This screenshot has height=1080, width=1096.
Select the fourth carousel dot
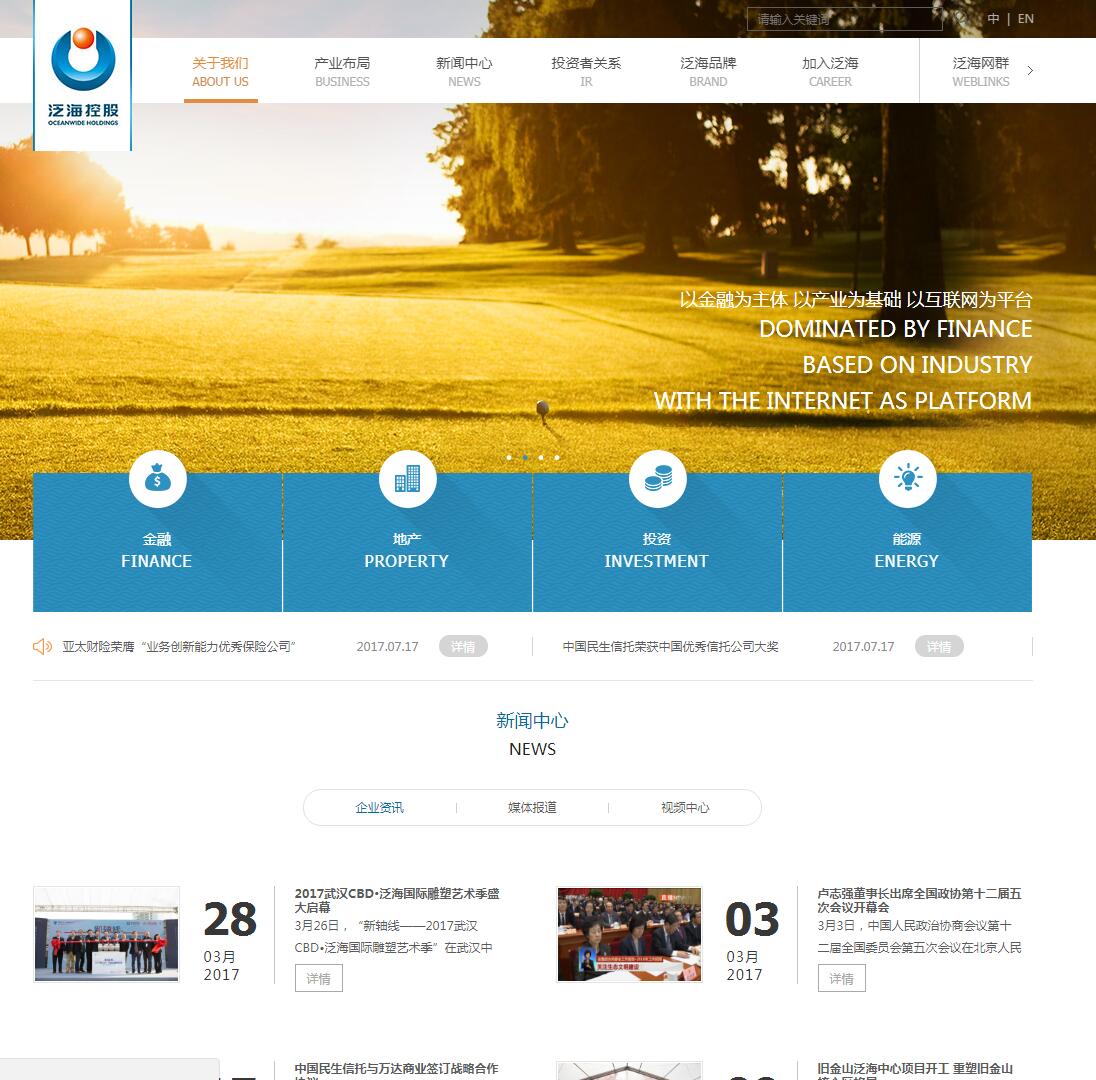(557, 457)
